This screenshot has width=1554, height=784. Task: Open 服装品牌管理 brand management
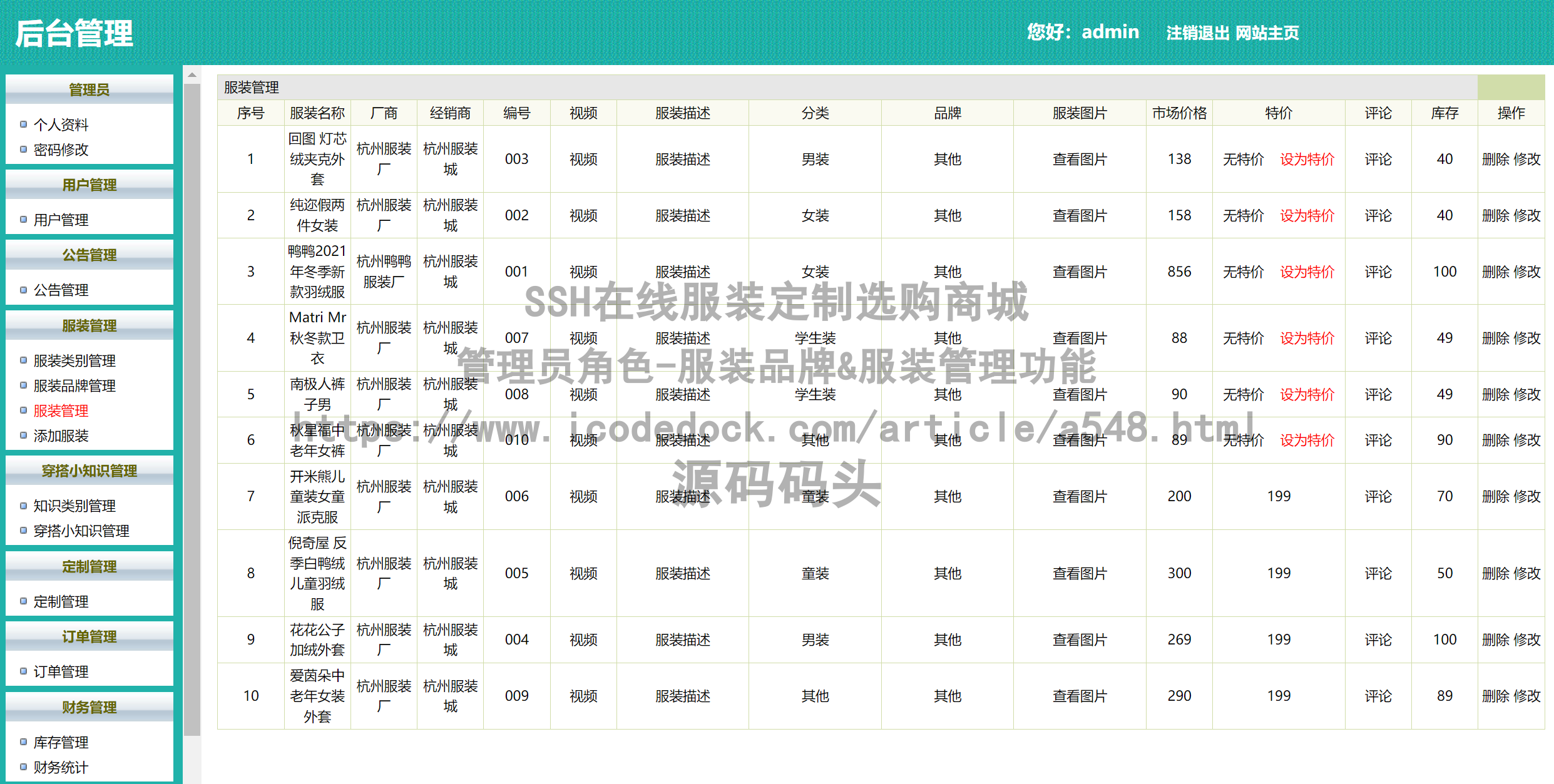(x=74, y=385)
